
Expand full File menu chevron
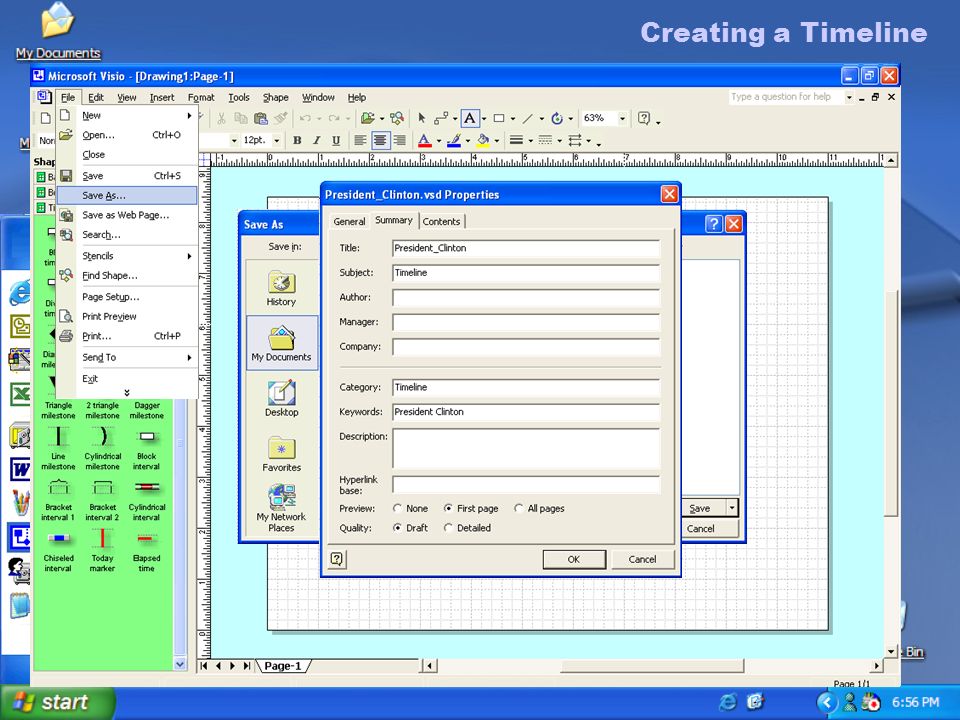(127, 392)
